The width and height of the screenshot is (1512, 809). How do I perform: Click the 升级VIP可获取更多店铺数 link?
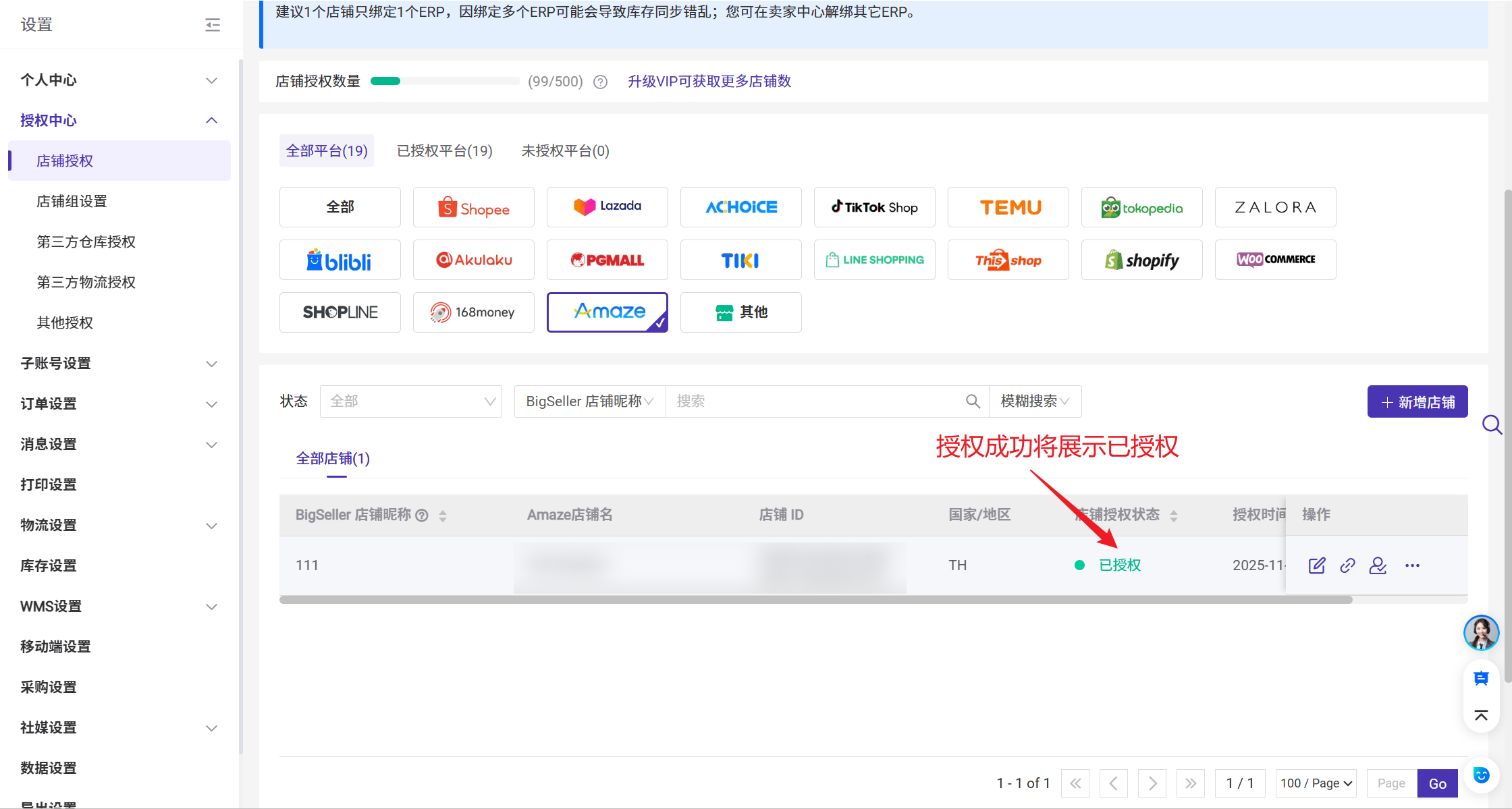[709, 82]
